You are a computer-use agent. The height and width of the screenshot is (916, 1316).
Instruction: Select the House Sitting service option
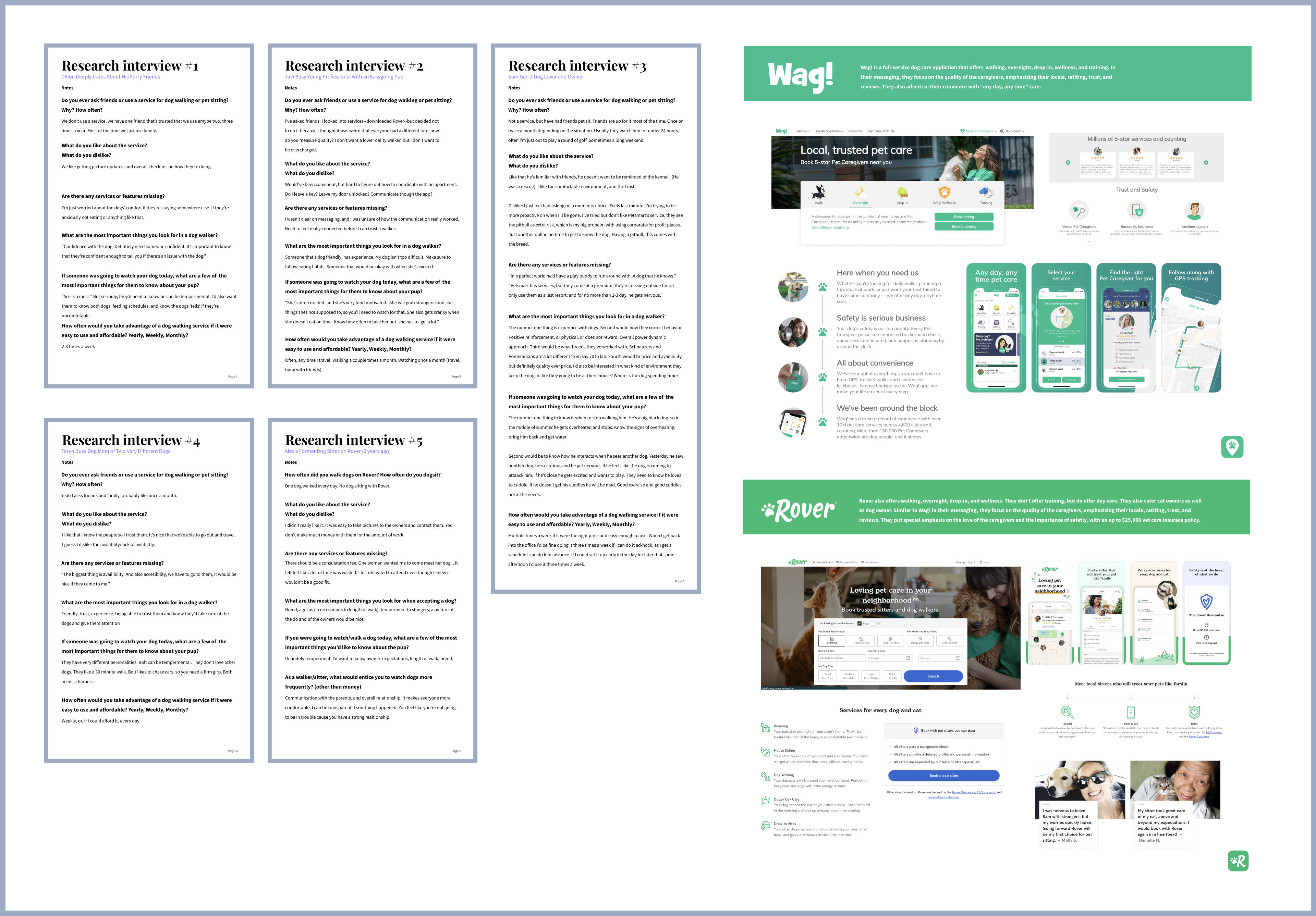click(861, 641)
